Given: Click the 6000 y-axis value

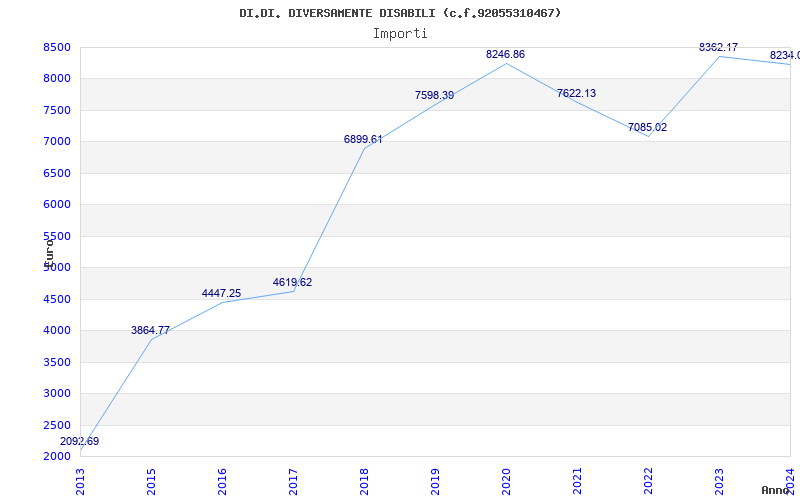Looking at the screenshot, I should tap(57, 205).
